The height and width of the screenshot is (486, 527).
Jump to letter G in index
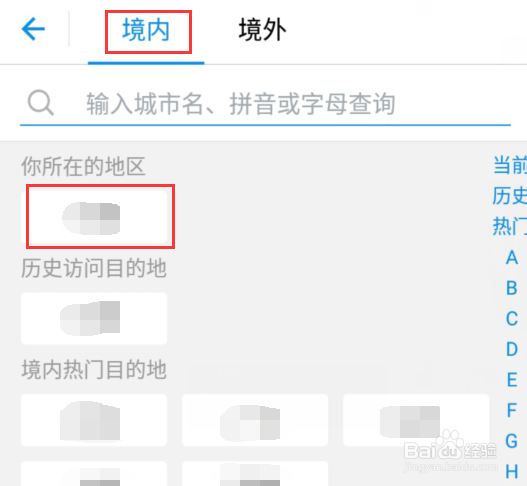pos(512,441)
